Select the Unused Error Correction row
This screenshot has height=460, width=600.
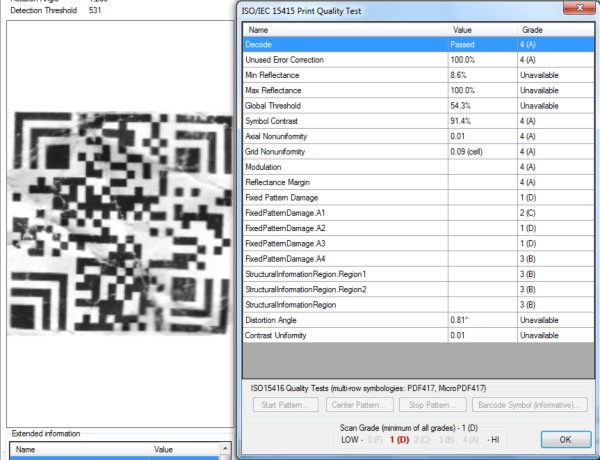click(345, 60)
